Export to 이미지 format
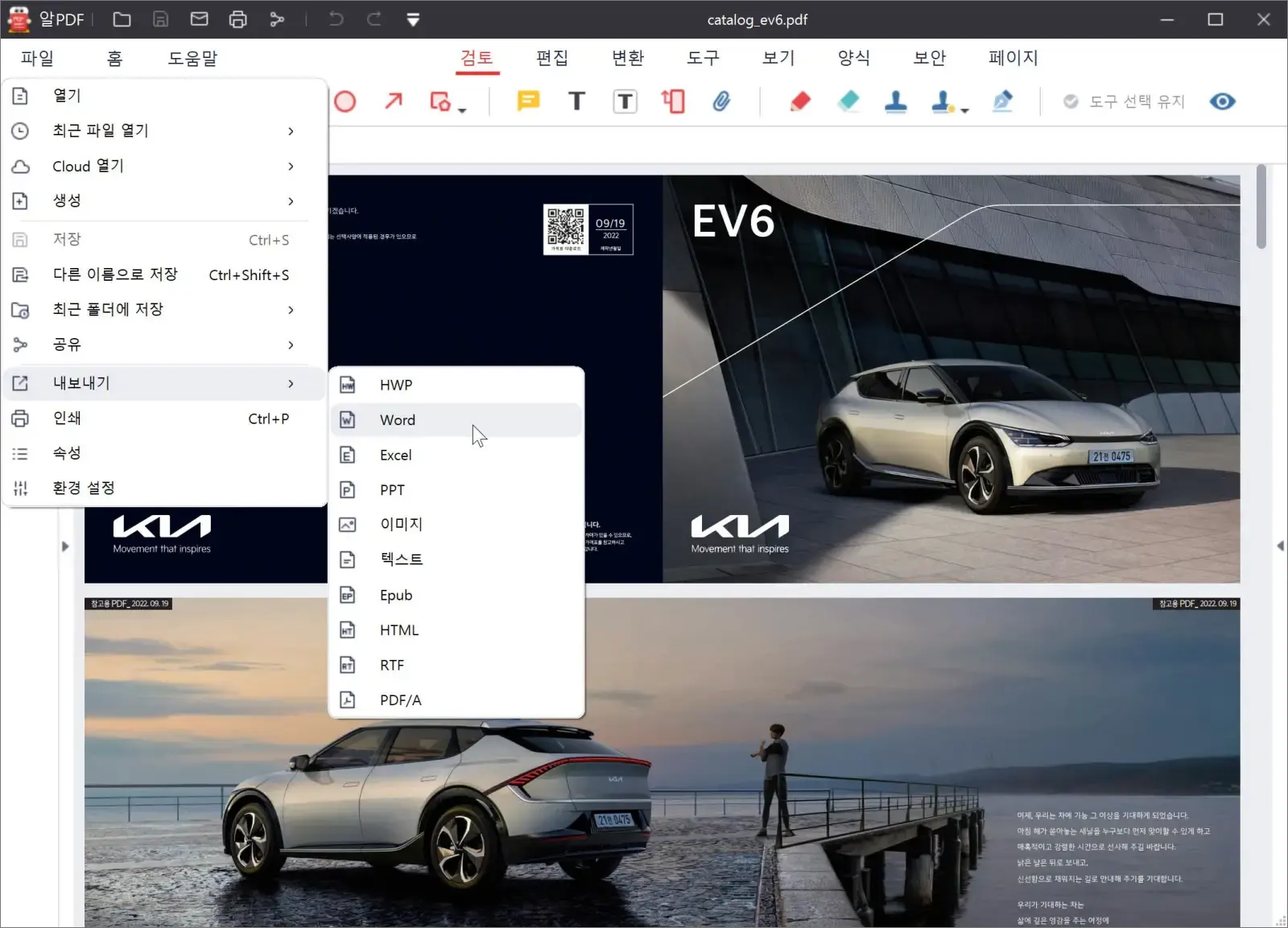Image resolution: width=1288 pixels, height=928 pixels. pos(456,525)
